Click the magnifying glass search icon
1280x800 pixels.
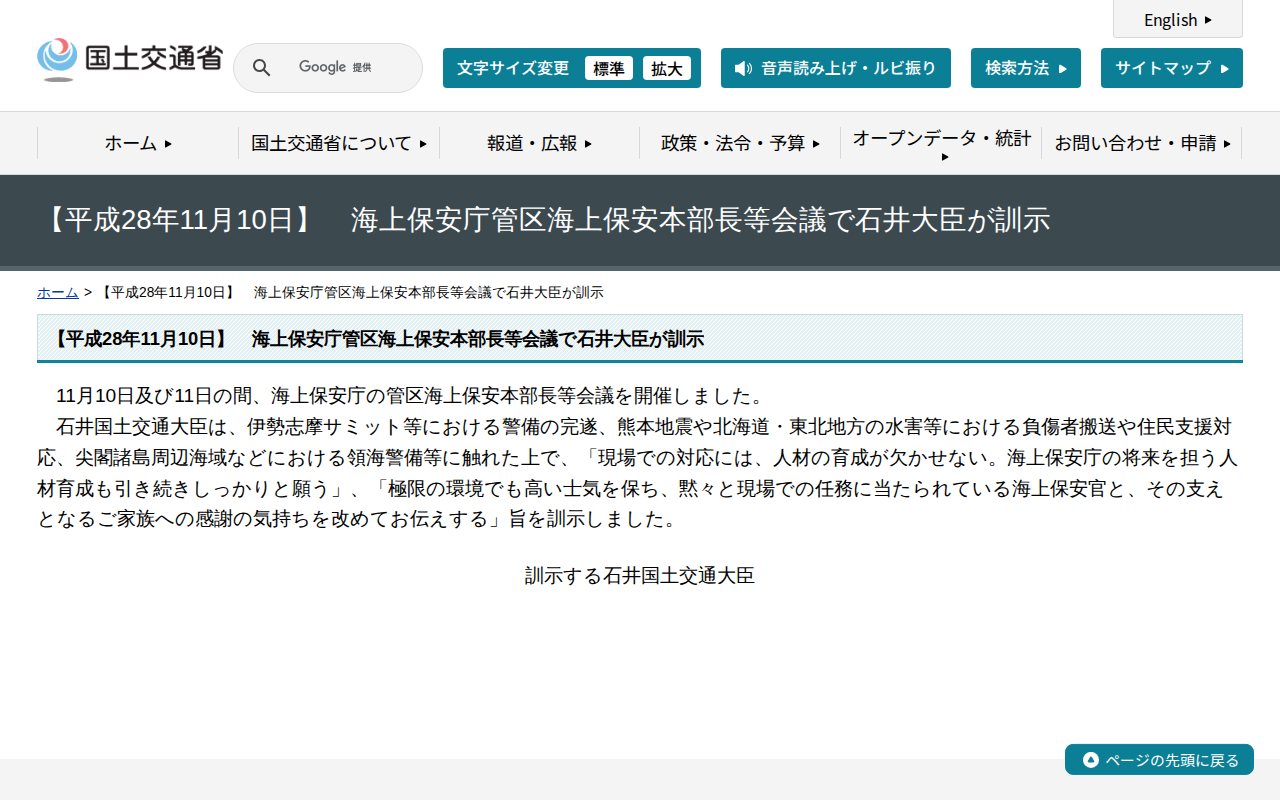[261, 67]
